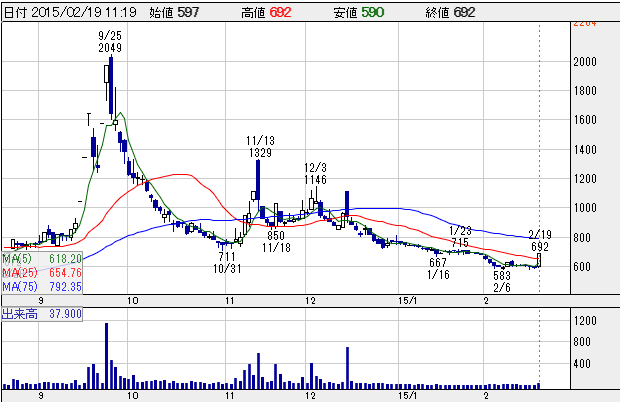This screenshot has height=402, width=620.
Task: Select the 11/13 high marker at 1329
Action: (x=259, y=146)
